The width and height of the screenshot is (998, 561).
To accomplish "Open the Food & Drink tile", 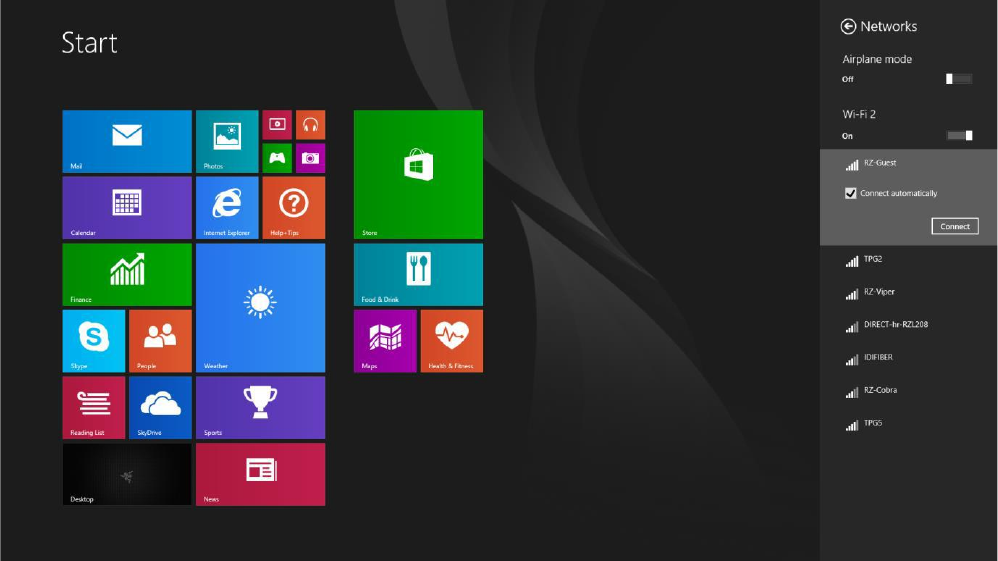I will tap(418, 274).
